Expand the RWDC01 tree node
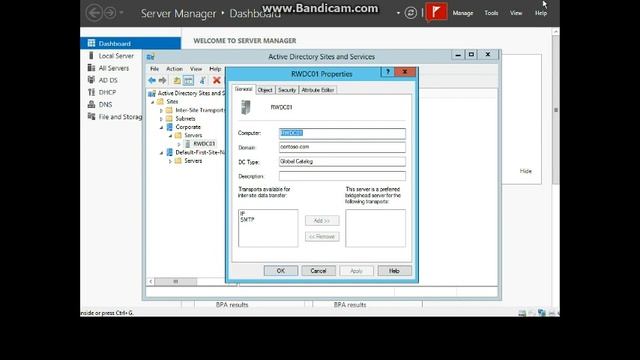This screenshot has height=360, width=640. click(x=179, y=144)
